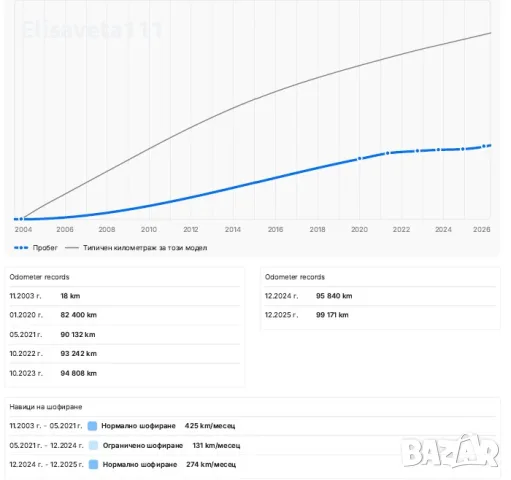This screenshot has height=480, width=511.
Task: Click the Пробег legend label
Action: pos(45,248)
